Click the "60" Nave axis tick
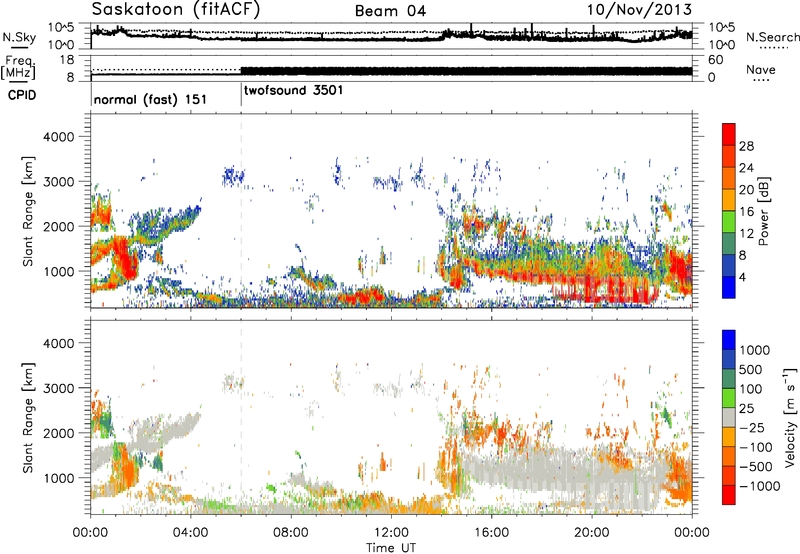The image size is (800, 554). click(716, 60)
